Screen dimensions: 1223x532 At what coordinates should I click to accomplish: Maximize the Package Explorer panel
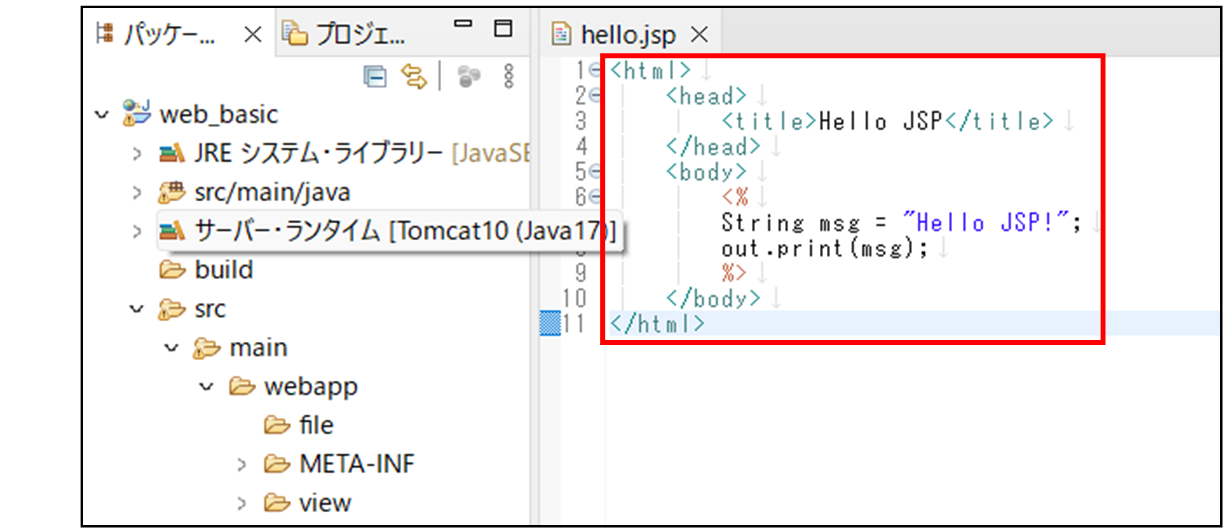click(x=503, y=26)
